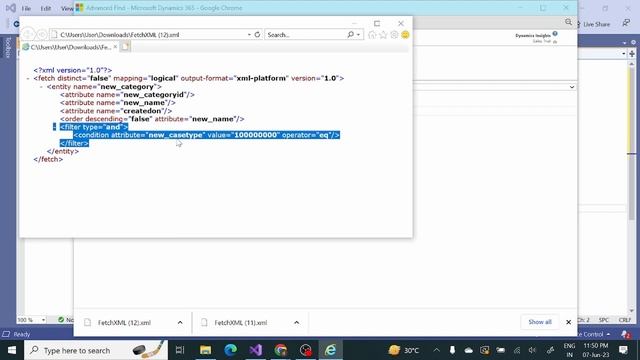Select the C:\Users\User\Downloads\Fe... IE tab

coord(70,47)
